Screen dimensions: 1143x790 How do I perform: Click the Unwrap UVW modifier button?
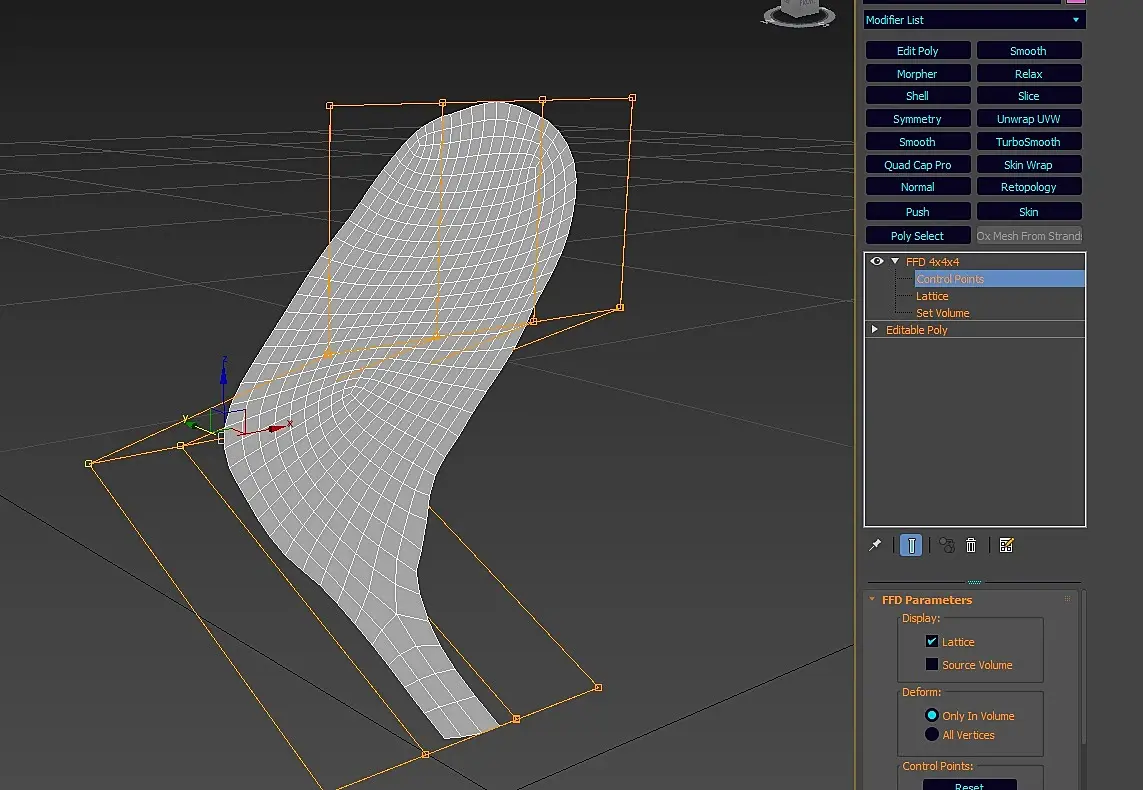click(1028, 119)
